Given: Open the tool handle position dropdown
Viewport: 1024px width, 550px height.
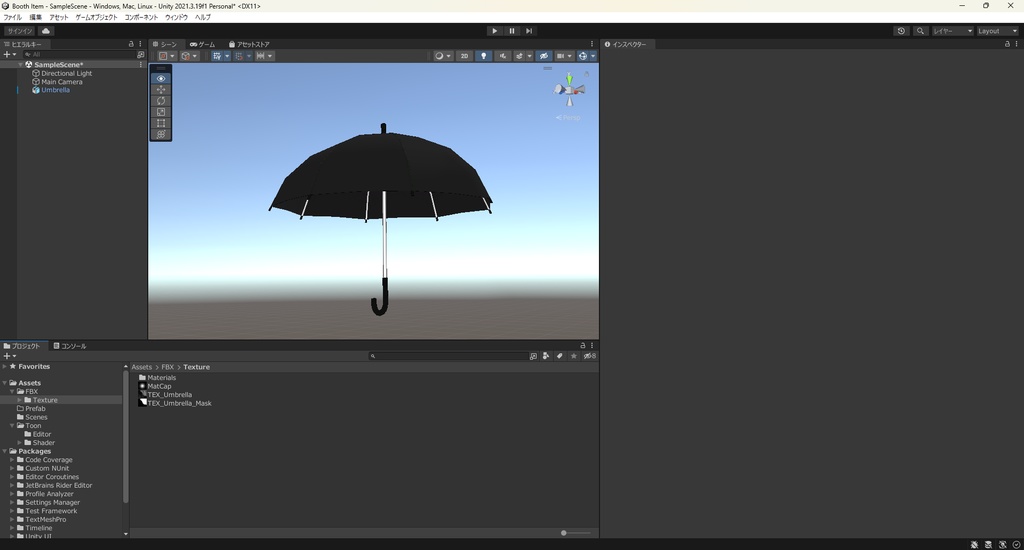Looking at the screenshot, I should point(167,56).
